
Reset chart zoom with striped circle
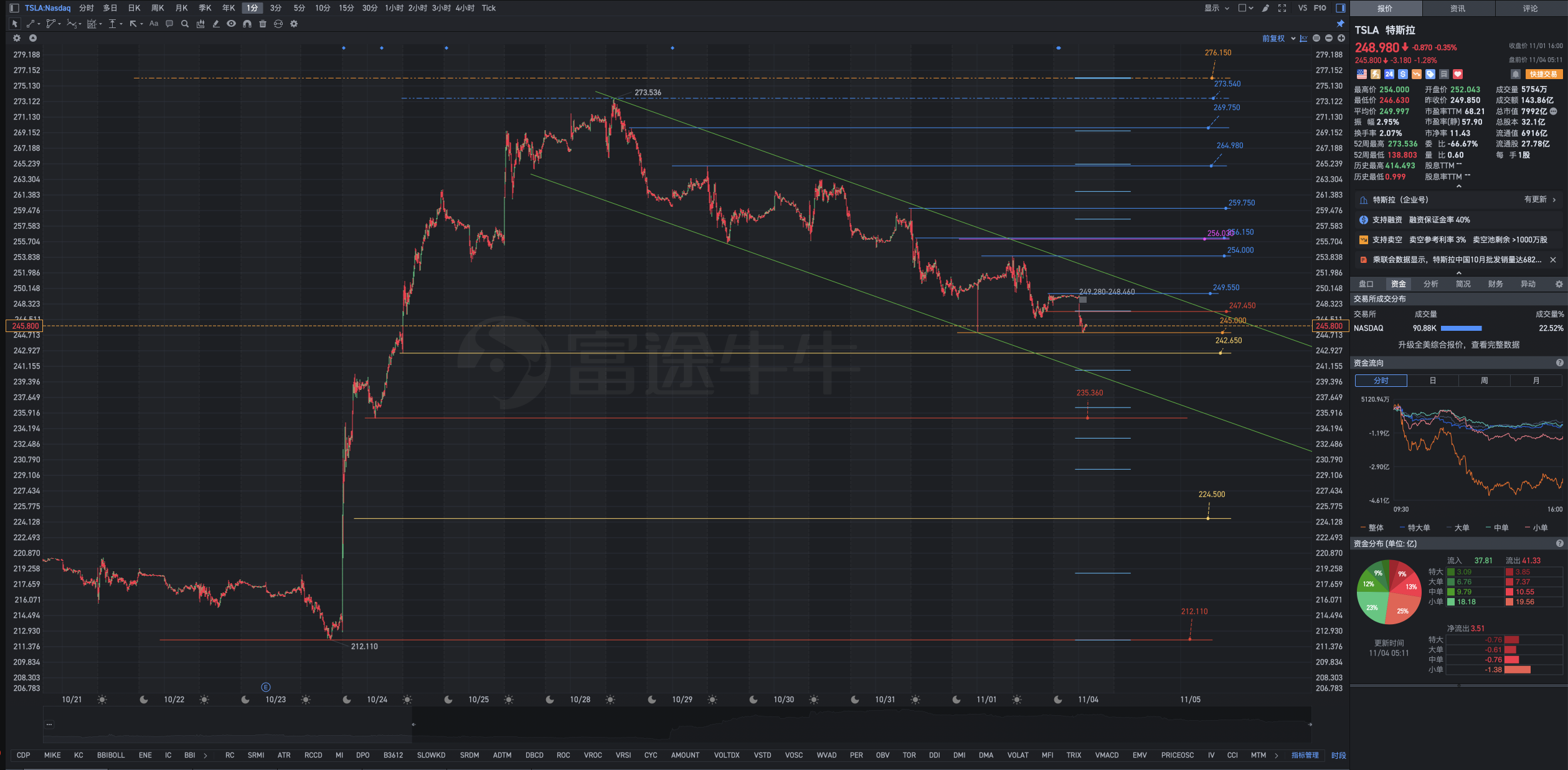coord(1316,39)
